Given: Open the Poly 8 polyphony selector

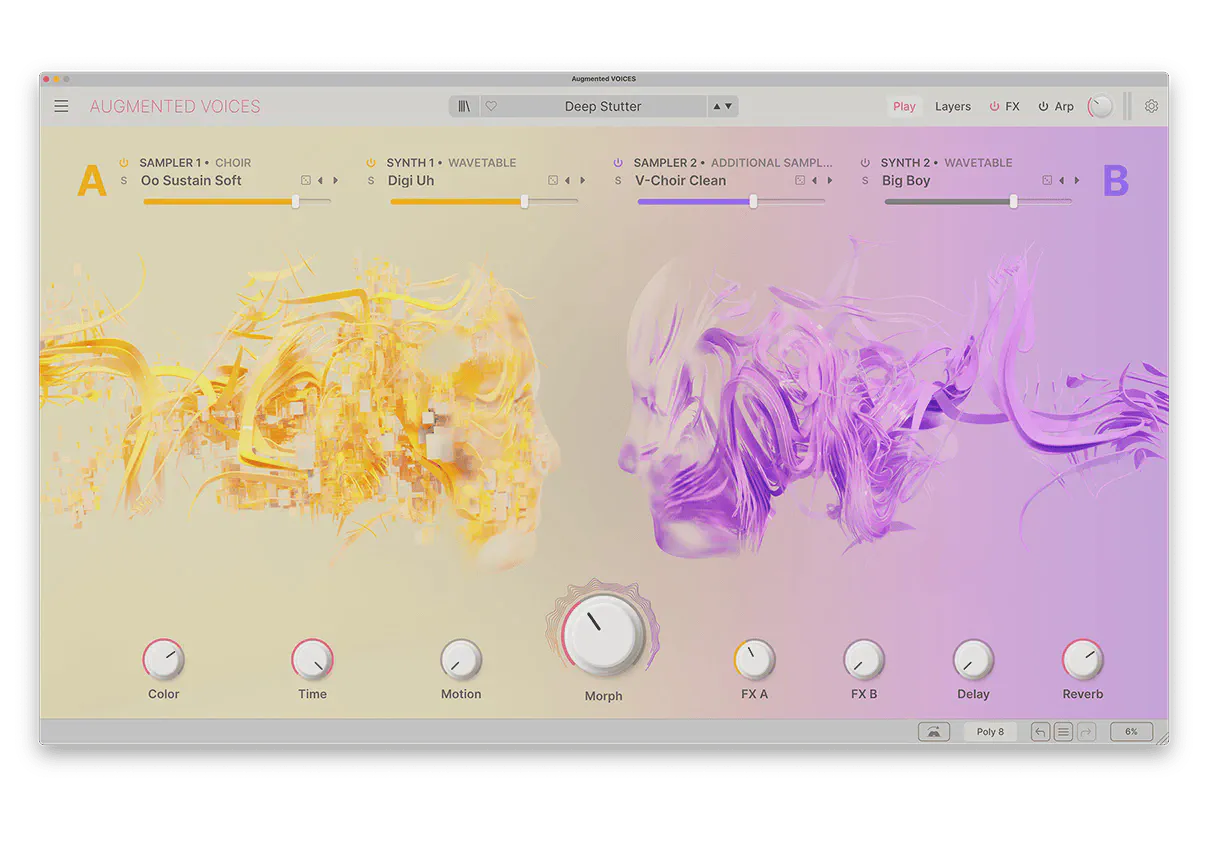Looking at the screenshot, I should pos(990,732).
